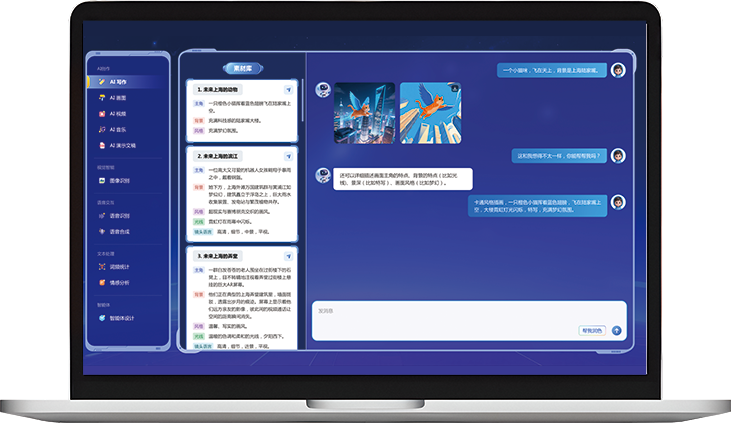Select AI 音乐 from sidebar
This screenshot has height=423, width=731.
click(x=113, y=130)
